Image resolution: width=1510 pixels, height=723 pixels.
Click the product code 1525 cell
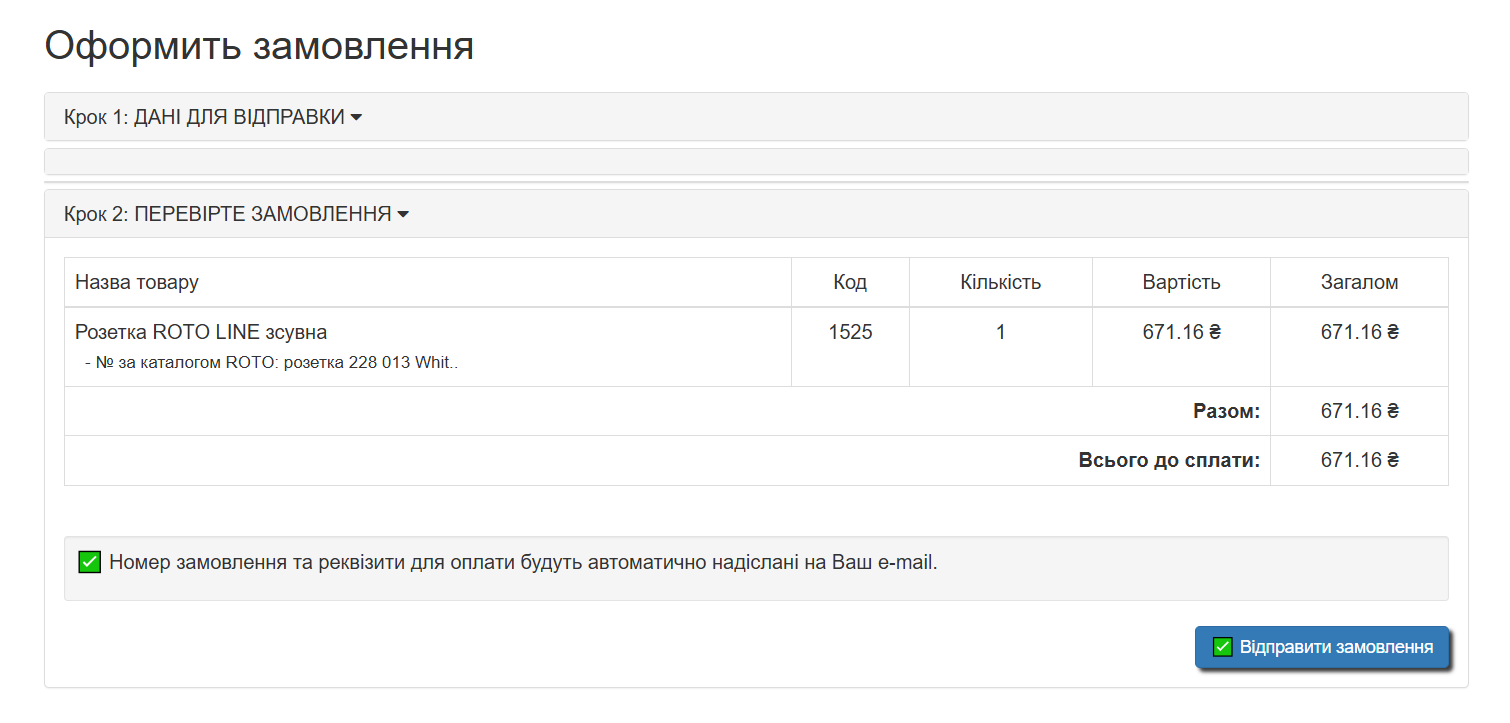point(849,331)
